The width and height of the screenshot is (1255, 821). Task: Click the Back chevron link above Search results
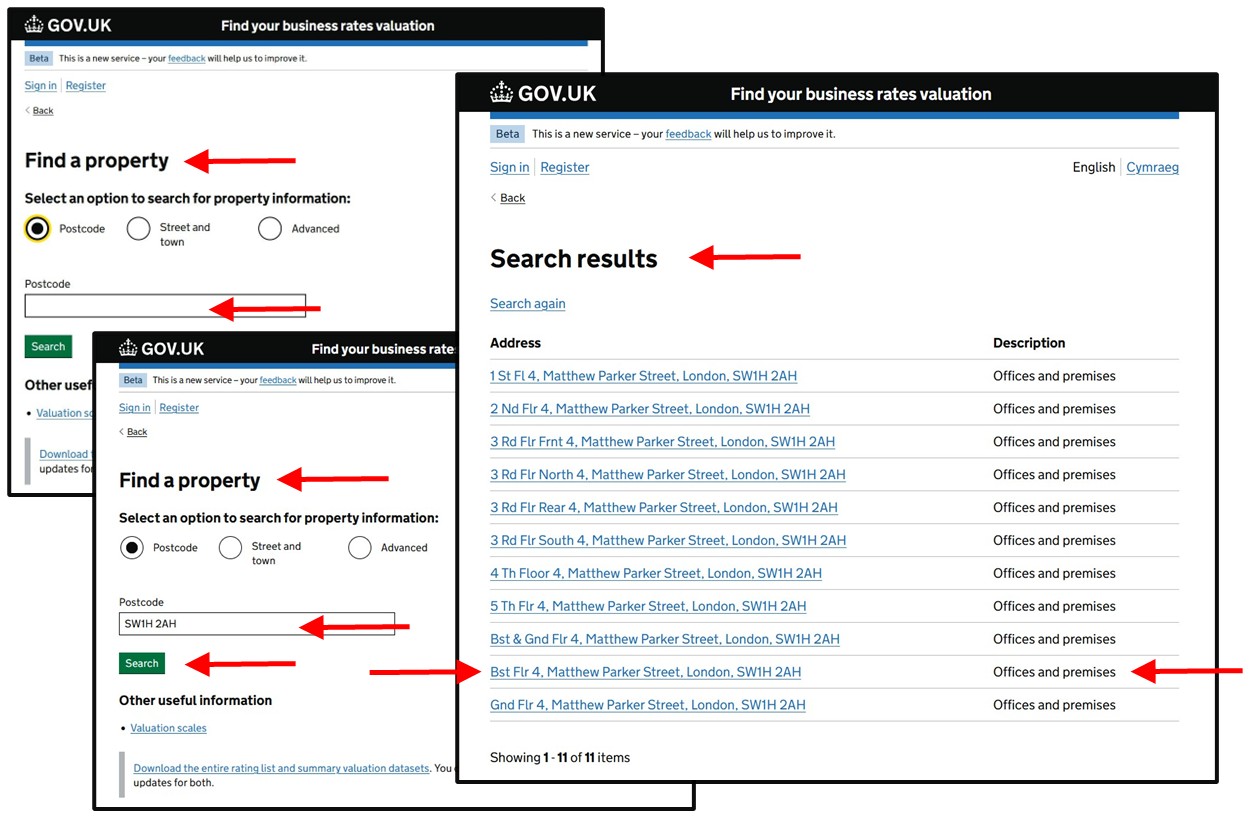coord(511,198)
